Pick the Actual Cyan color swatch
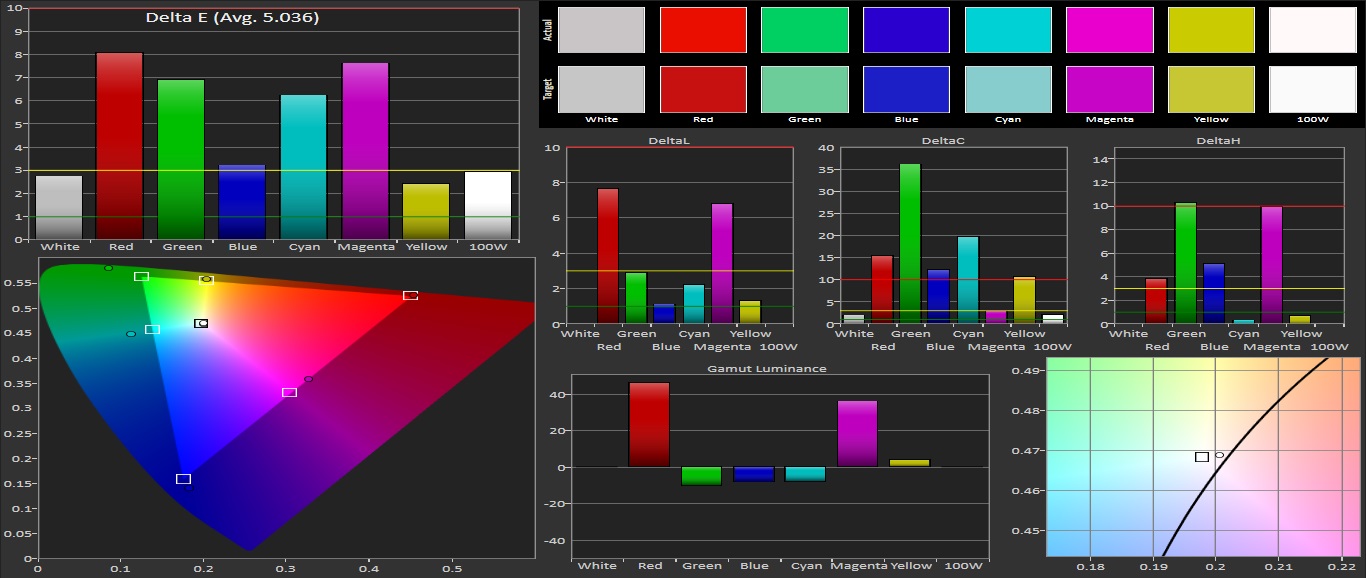The image size is (1366, 578). [1008, 30]
